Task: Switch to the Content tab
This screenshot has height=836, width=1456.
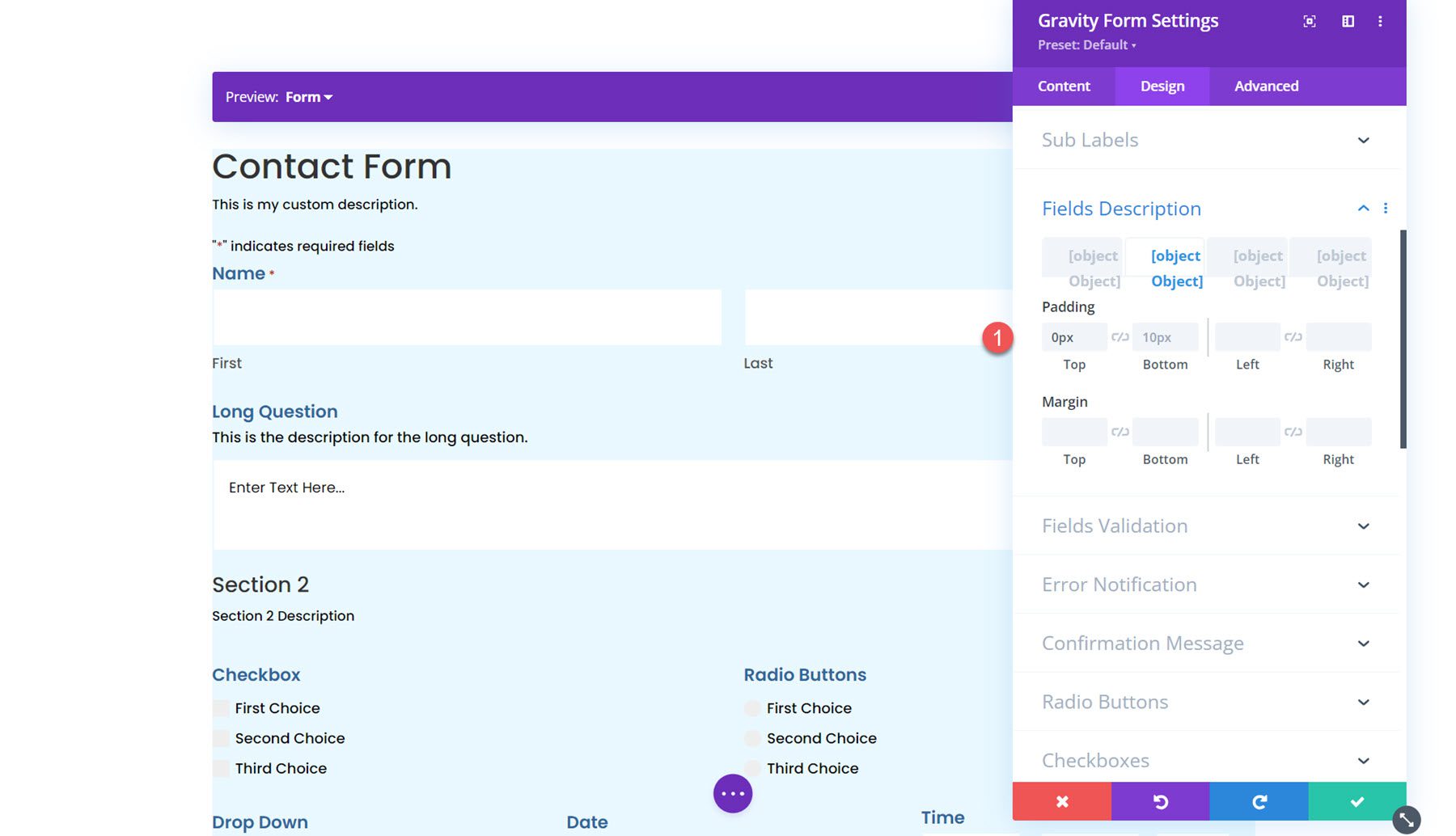Action: coord(1064,86)
